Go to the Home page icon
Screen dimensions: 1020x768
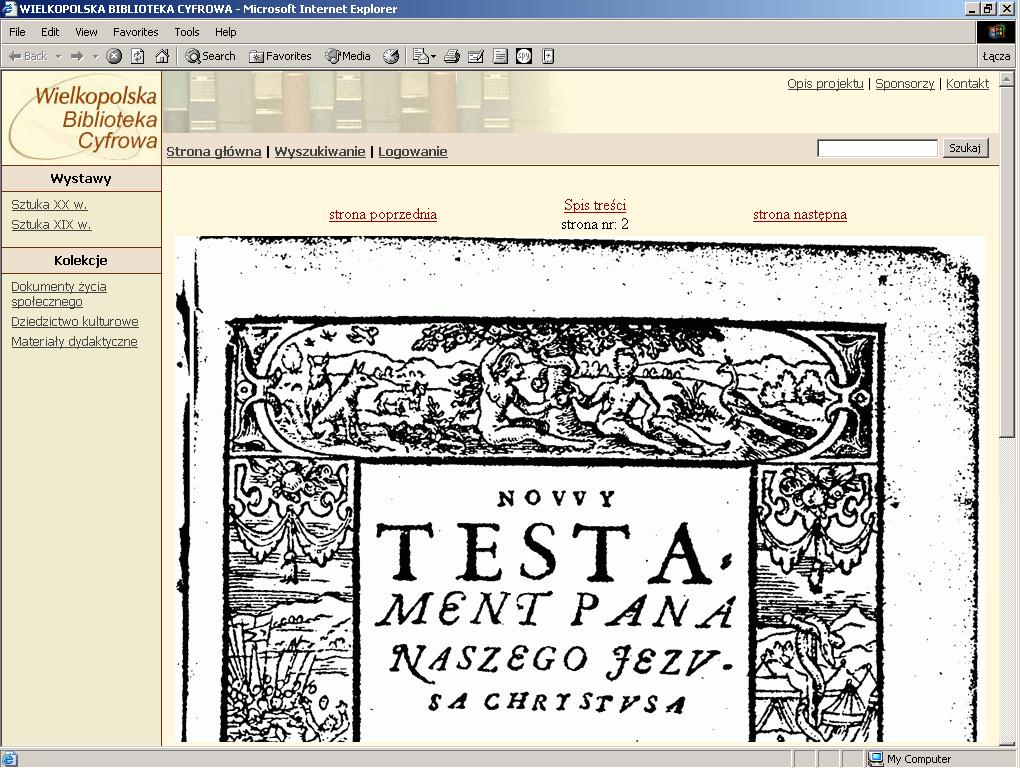tap(162, 57)
